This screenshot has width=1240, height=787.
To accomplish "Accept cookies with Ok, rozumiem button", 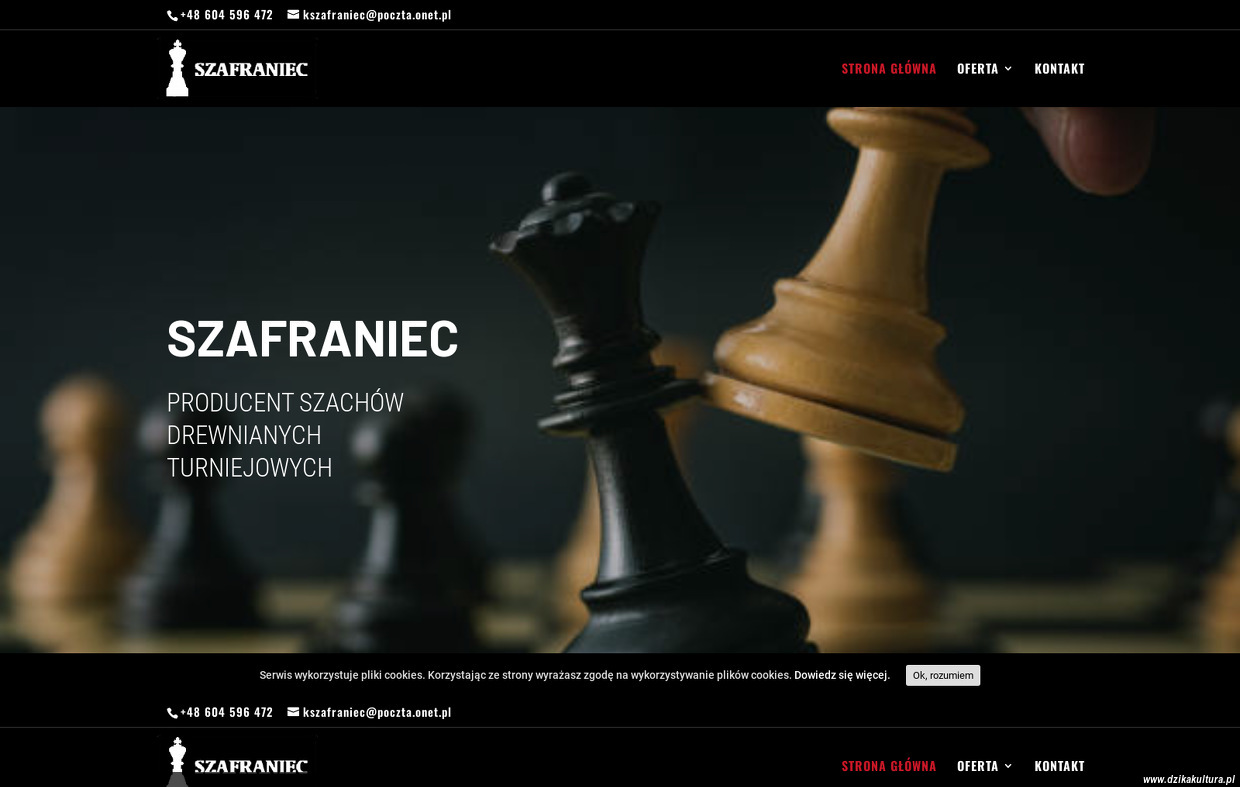I will (x=943, y=675).
